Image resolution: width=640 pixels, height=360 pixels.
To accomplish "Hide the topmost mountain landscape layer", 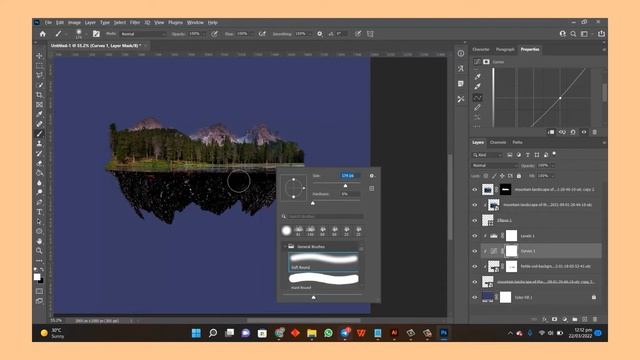I will click(475, 189).
